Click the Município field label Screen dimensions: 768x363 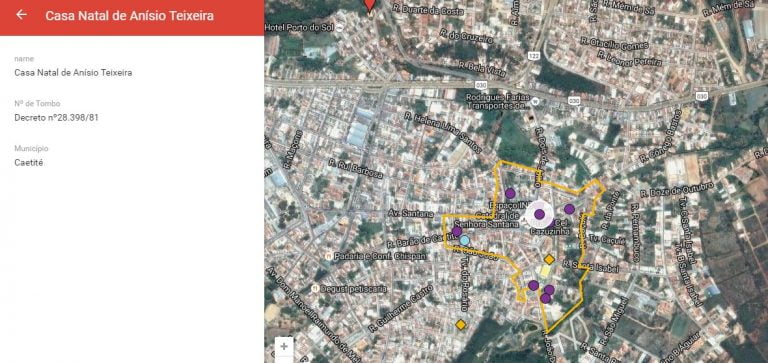[31, 148]
